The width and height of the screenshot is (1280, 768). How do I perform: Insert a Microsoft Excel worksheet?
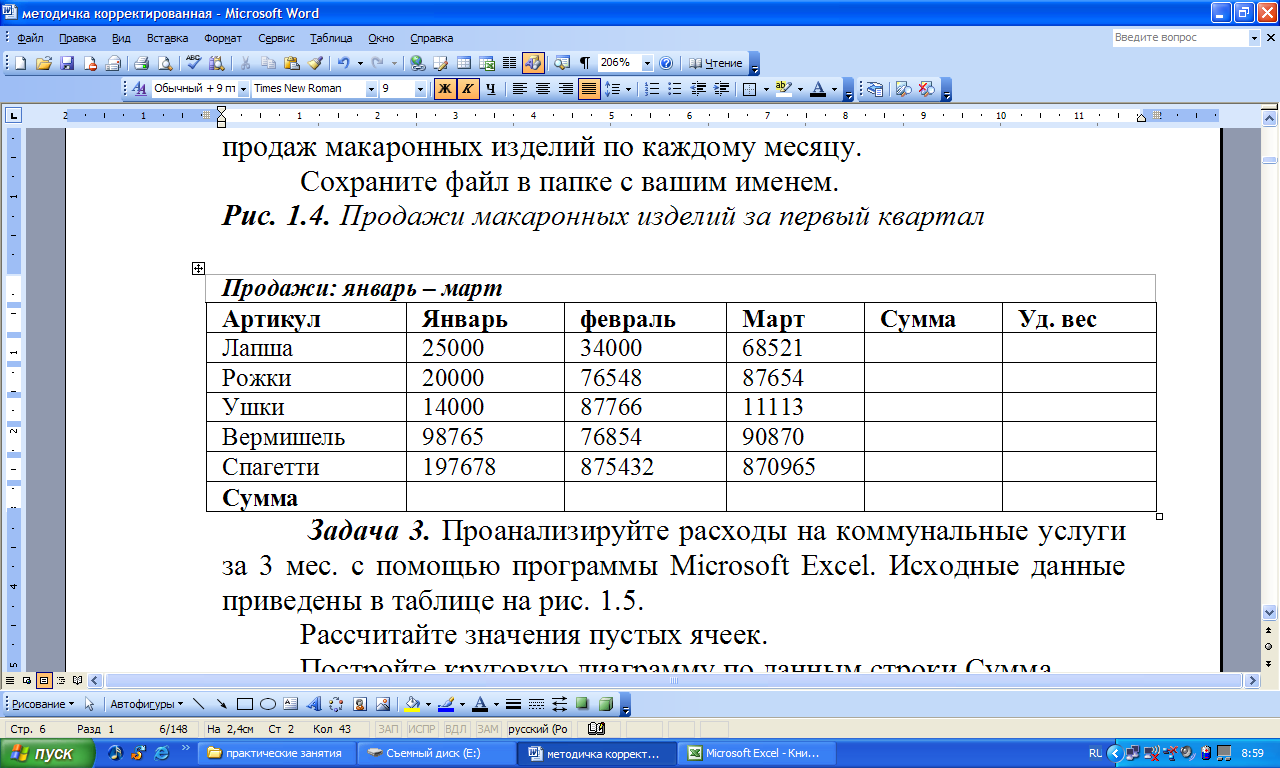pyautogui.click(x=487, y=63)
